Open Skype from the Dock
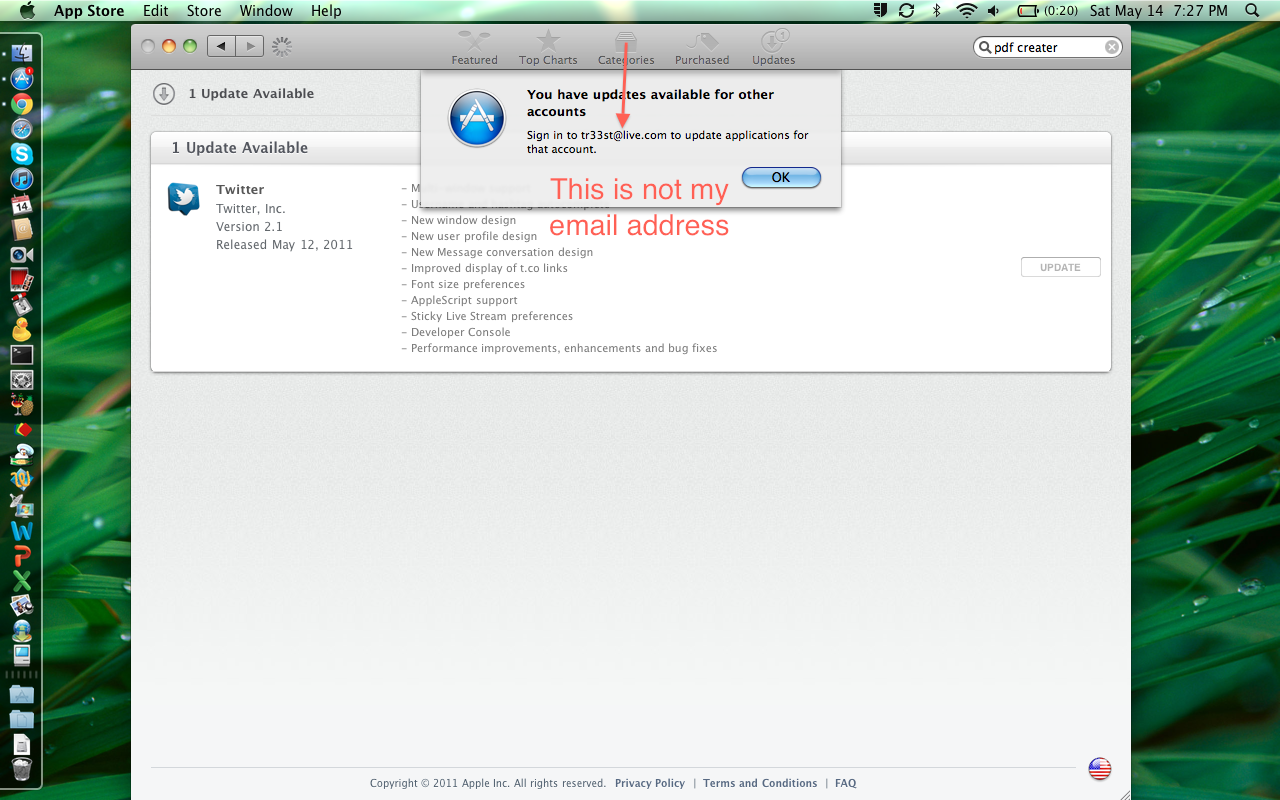Viewport: 1280px width, 800px height. pyautogui.click(x=22, y=154)
